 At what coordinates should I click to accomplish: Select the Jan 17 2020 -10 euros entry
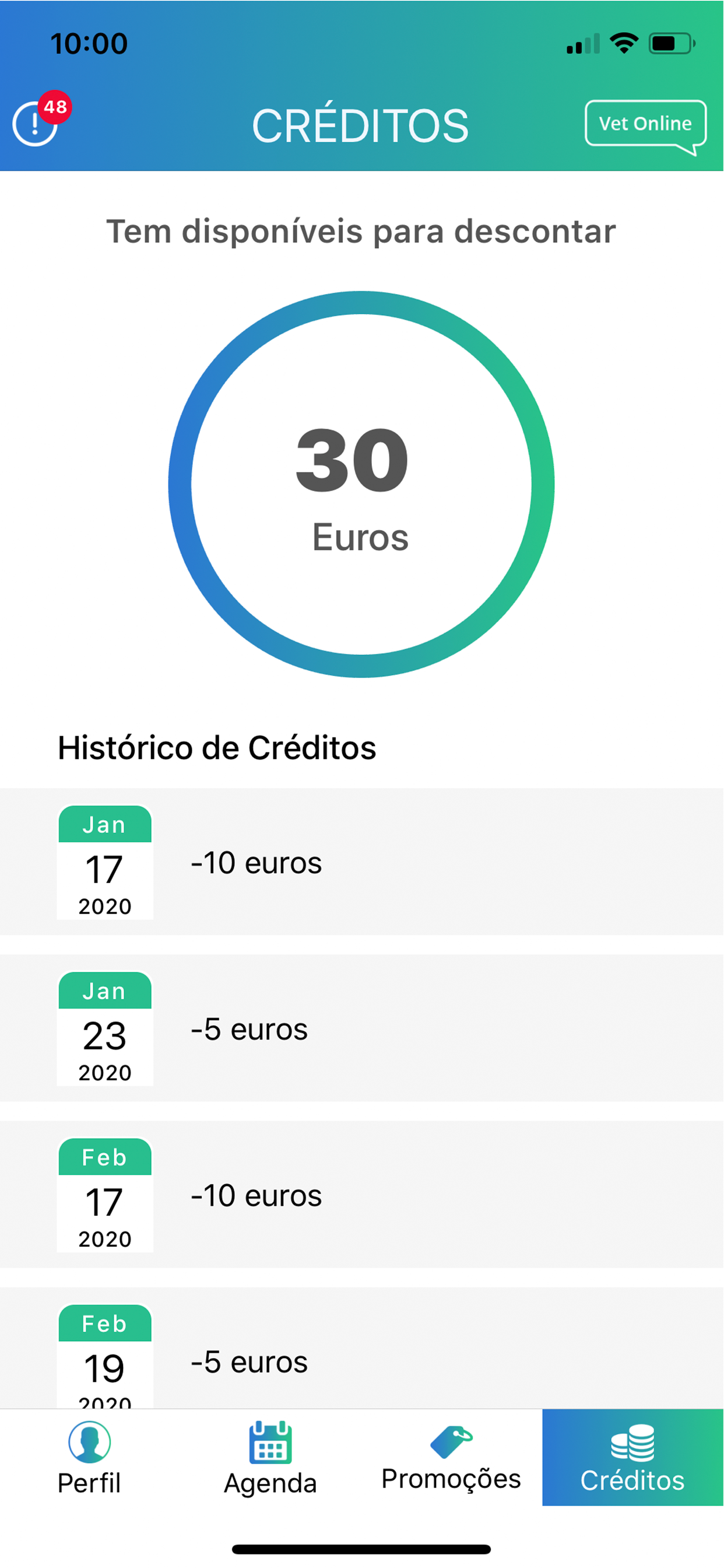coord(362,862)
